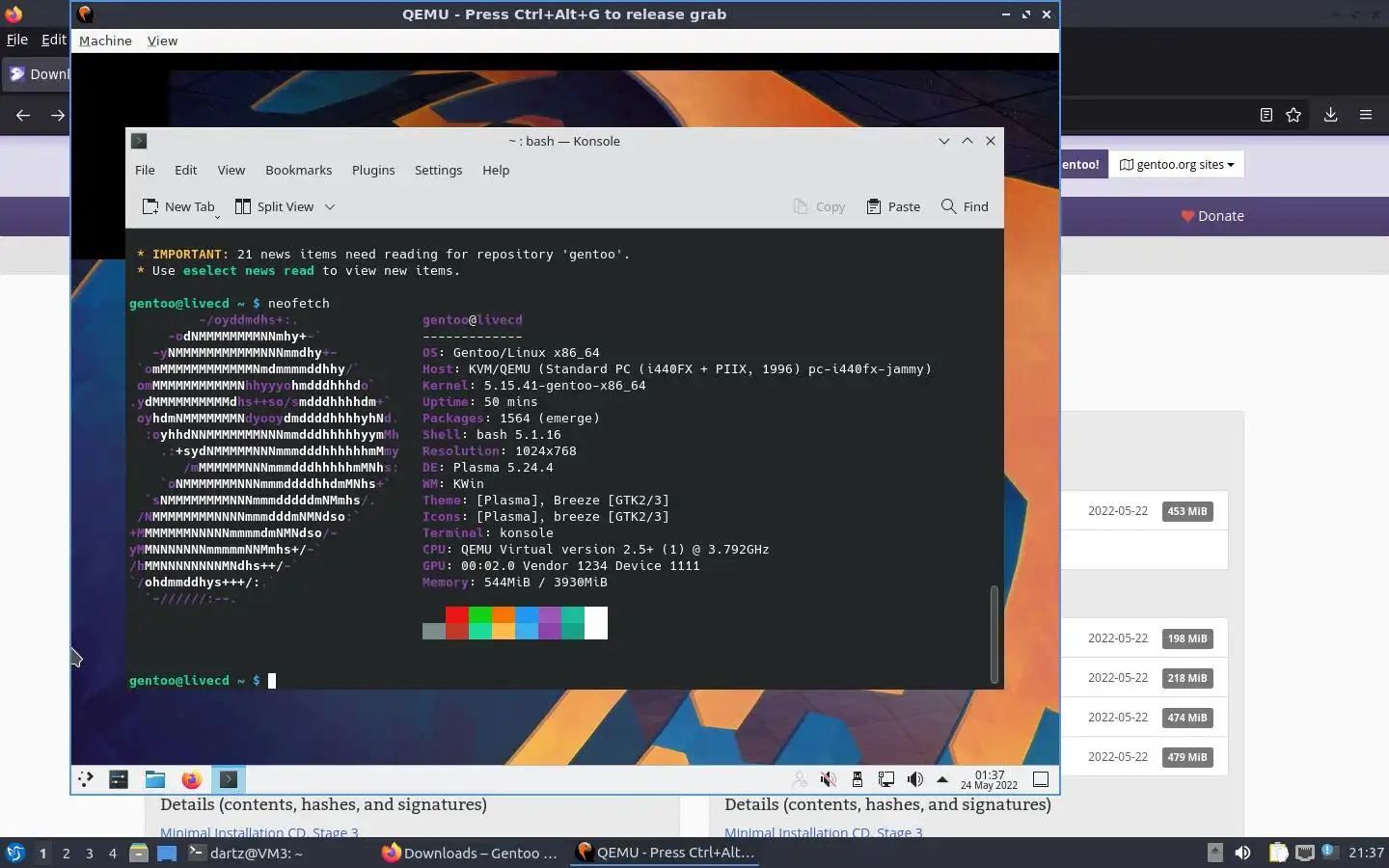Switch to workspace 2 in host taskbar
The image size is (1389, 868).
(66, 853)
